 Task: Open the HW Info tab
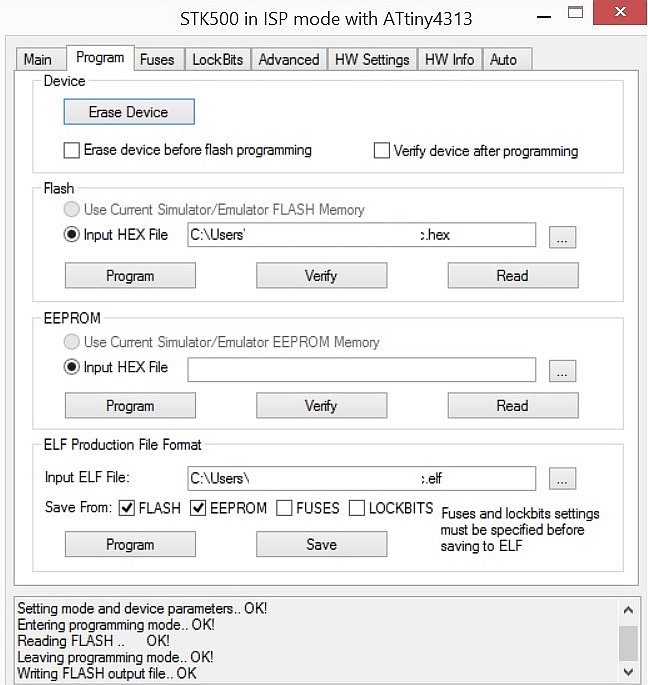tap(450, 59)
